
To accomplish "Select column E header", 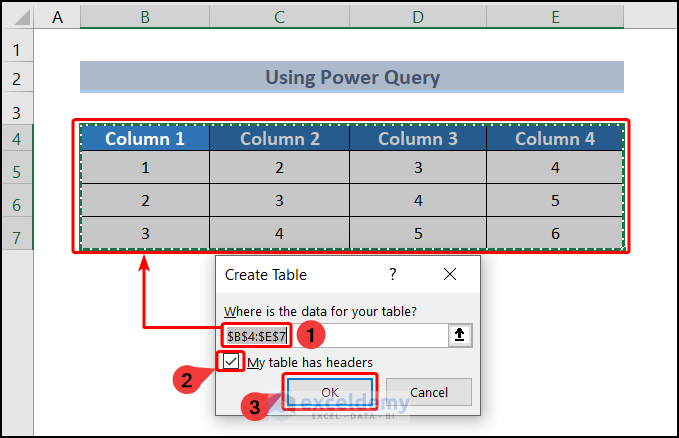I will click(x=555, y=16).
